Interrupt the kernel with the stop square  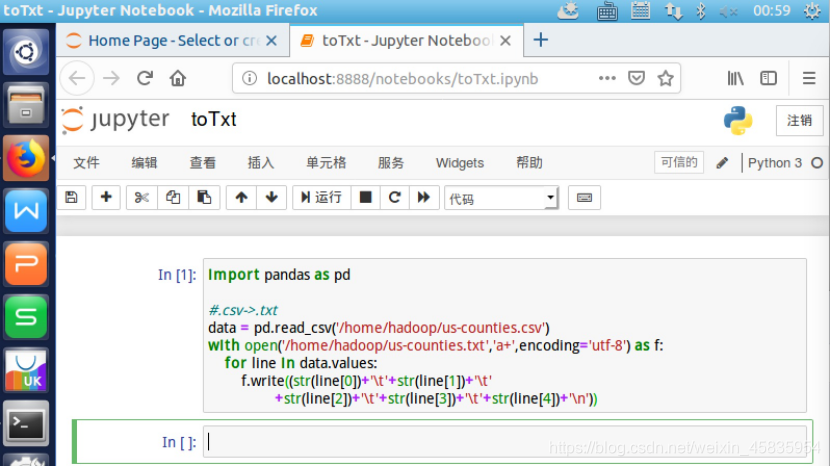point(365,198)
